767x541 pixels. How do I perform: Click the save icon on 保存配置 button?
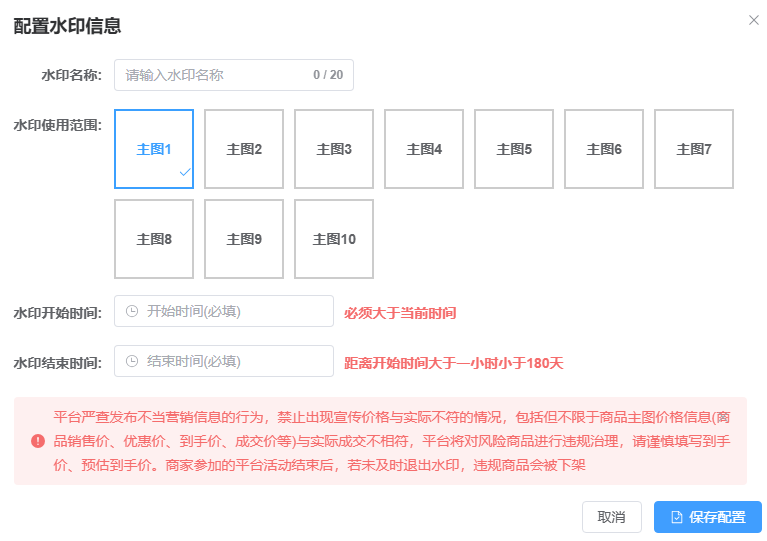click(676, 517)
